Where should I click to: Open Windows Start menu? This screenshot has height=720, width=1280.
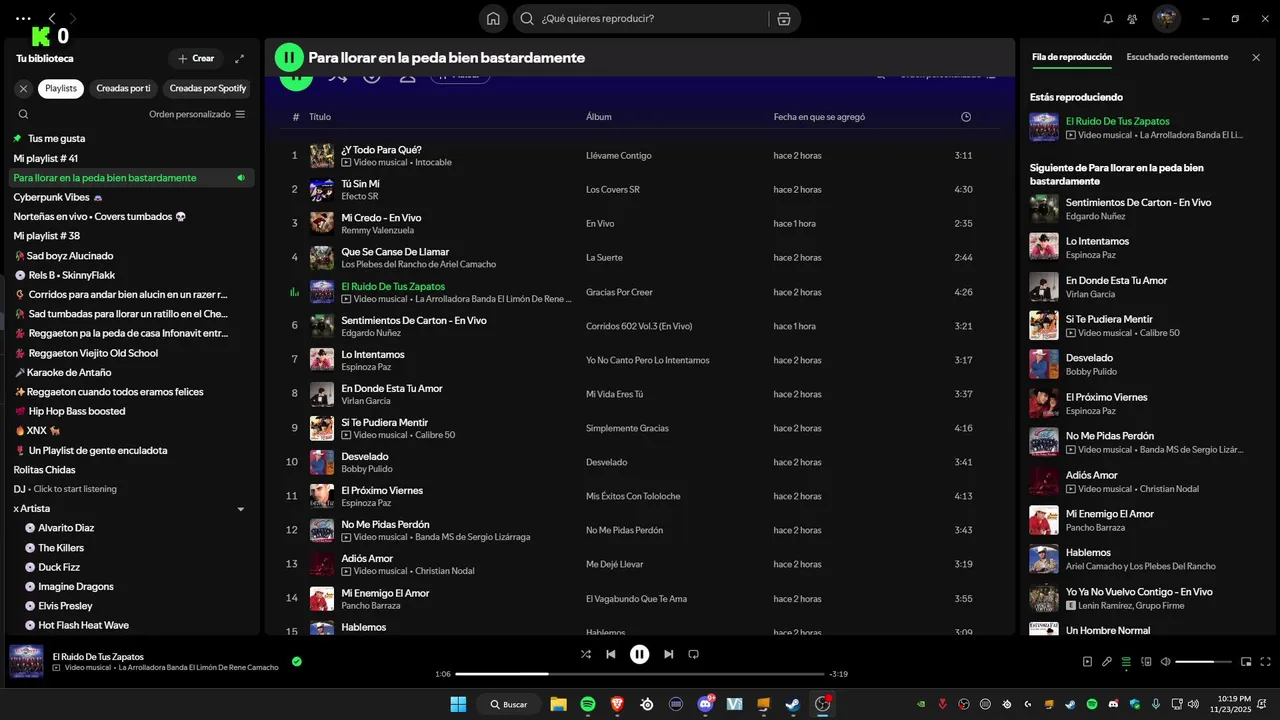click(458, 704)
